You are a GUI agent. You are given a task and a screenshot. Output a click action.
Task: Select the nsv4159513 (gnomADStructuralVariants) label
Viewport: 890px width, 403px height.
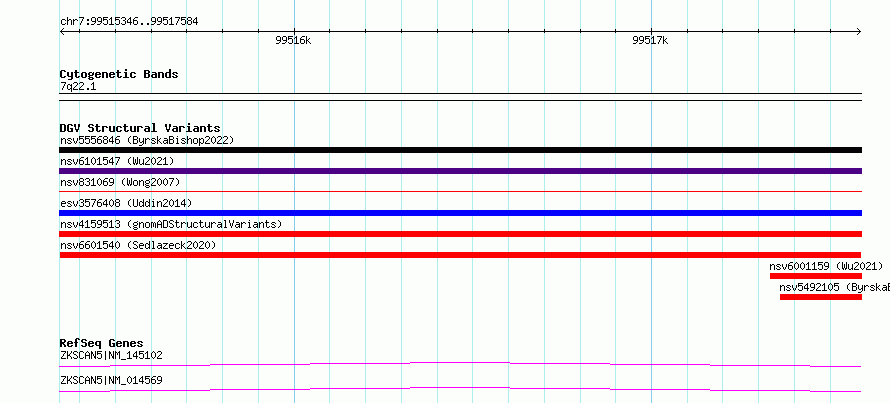coord(171,224)
